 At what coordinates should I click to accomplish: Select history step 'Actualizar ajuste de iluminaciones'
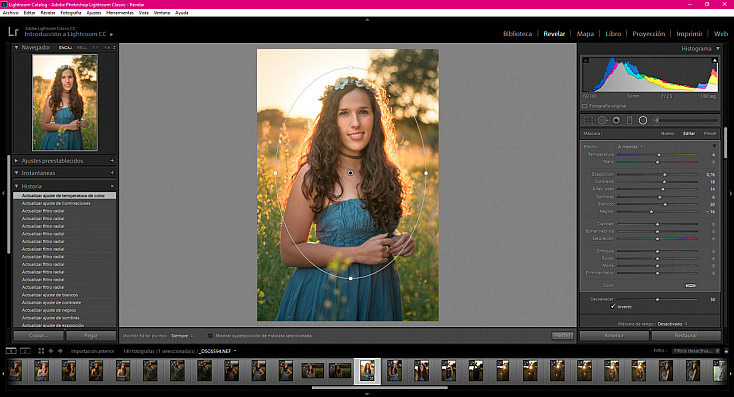[65, 203]
